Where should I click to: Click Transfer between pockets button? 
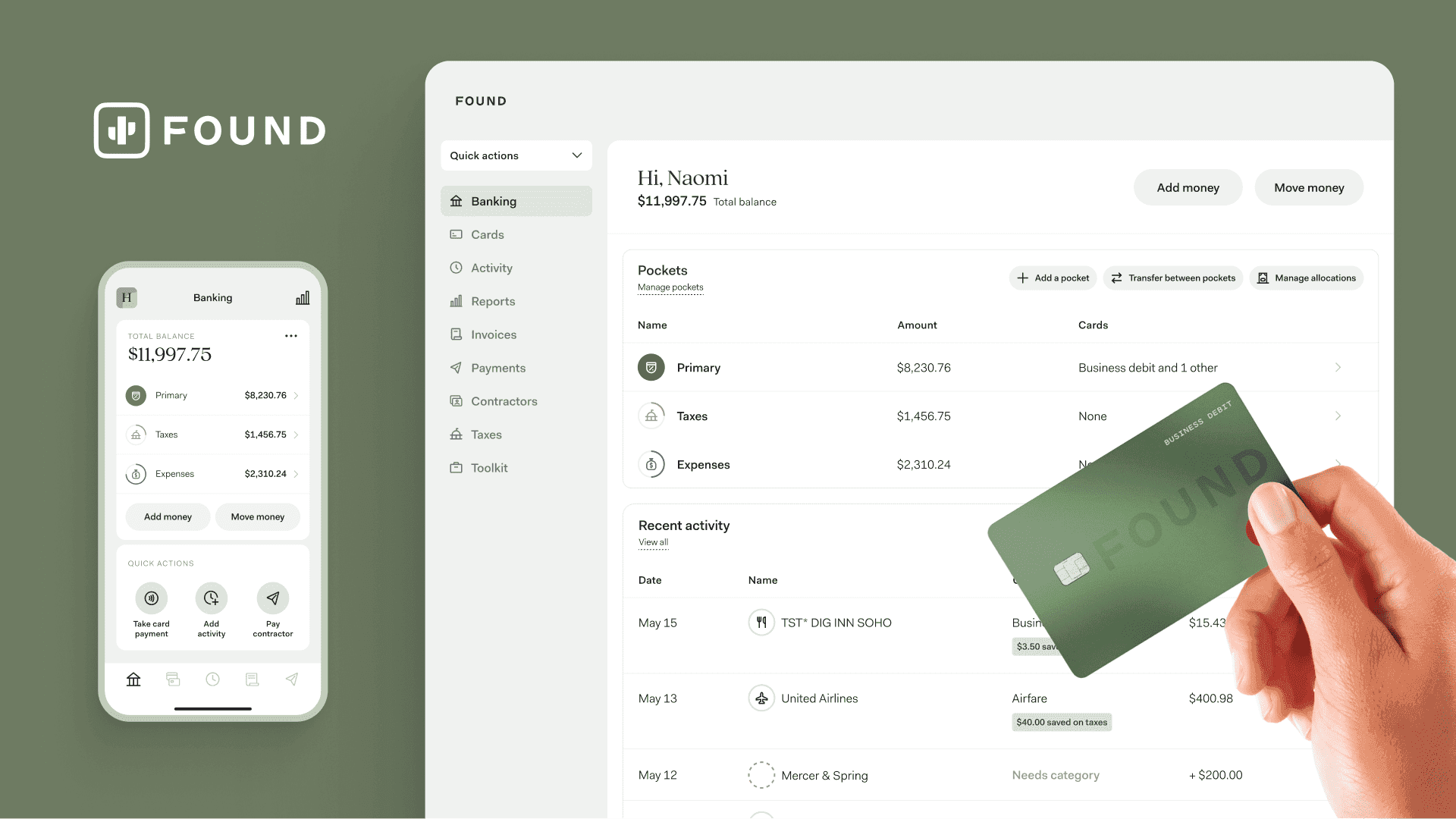[x=1173, y=278]
